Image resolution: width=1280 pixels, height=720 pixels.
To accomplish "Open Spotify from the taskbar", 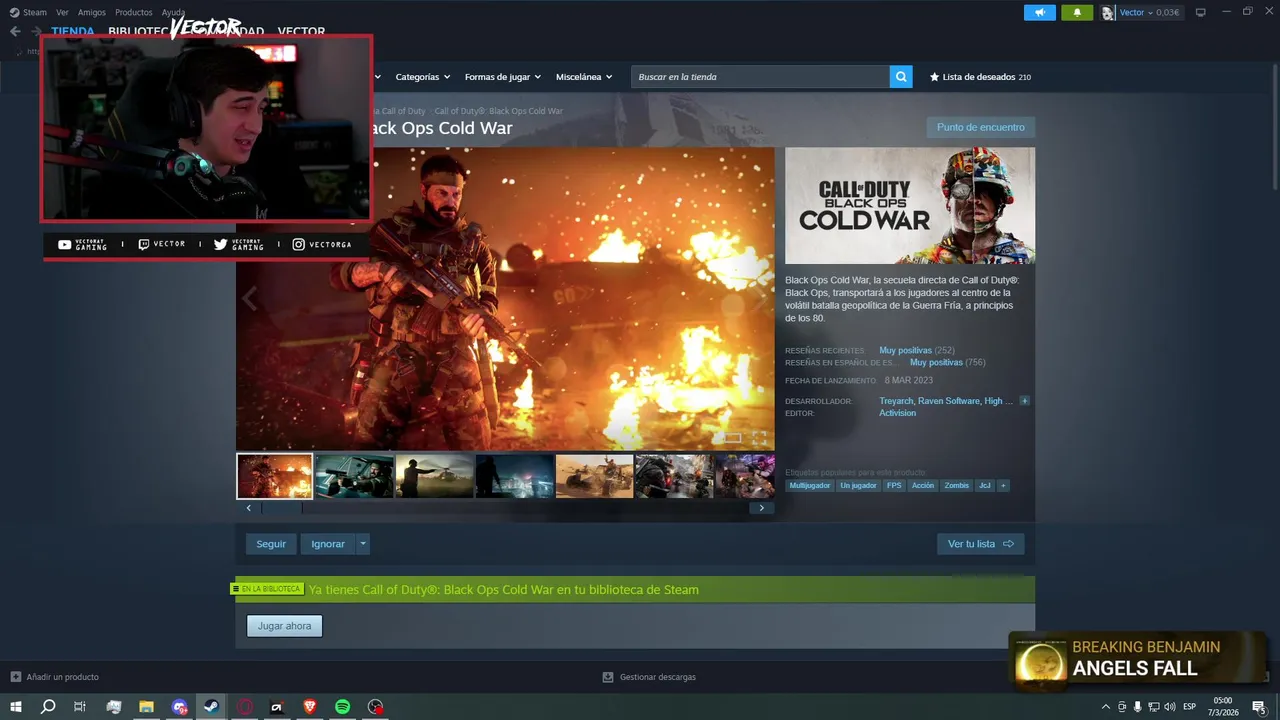I will [342, 707].
